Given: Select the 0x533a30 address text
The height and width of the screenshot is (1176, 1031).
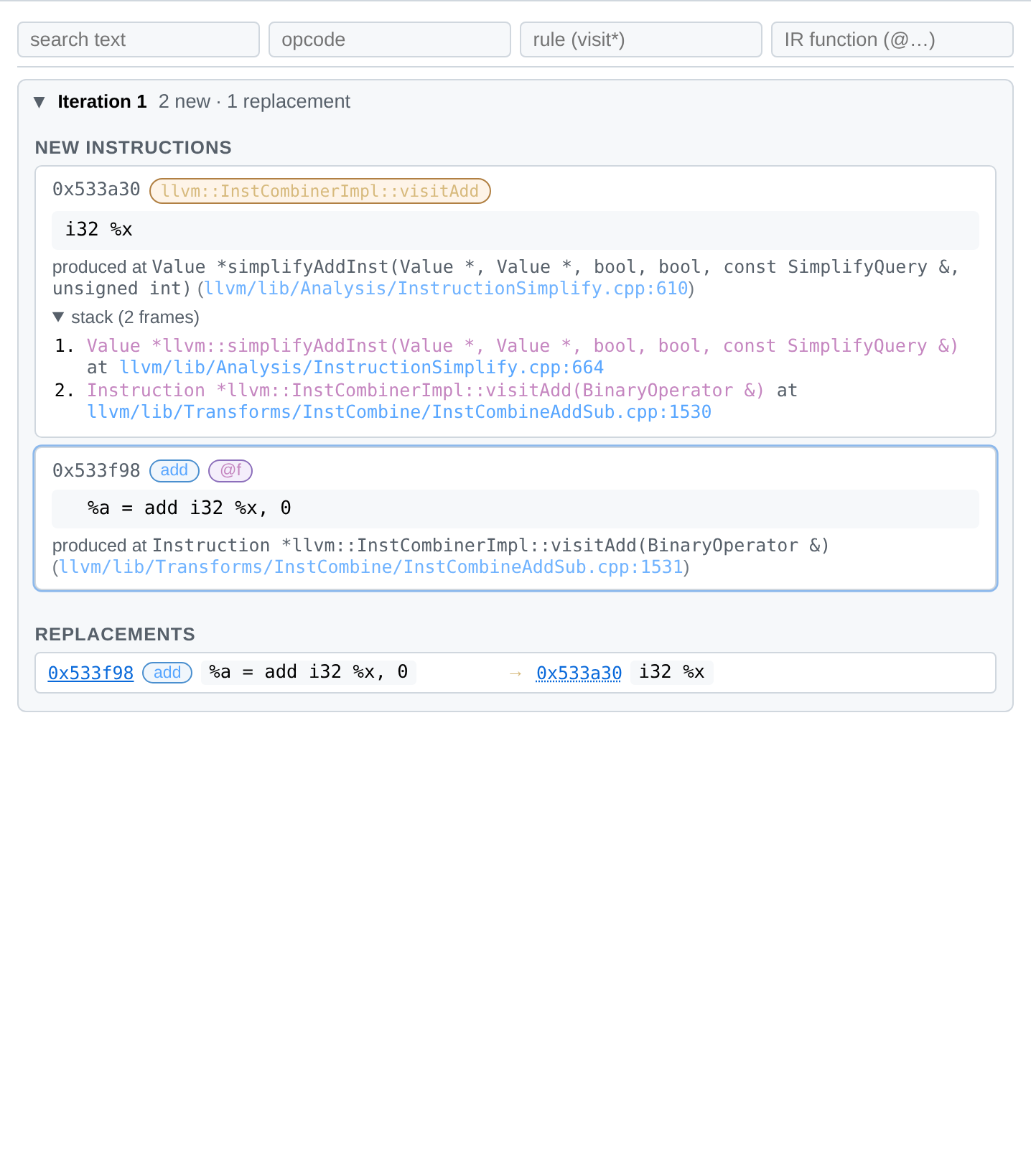Looking at the screenshot, I should [x=96, y=190].
